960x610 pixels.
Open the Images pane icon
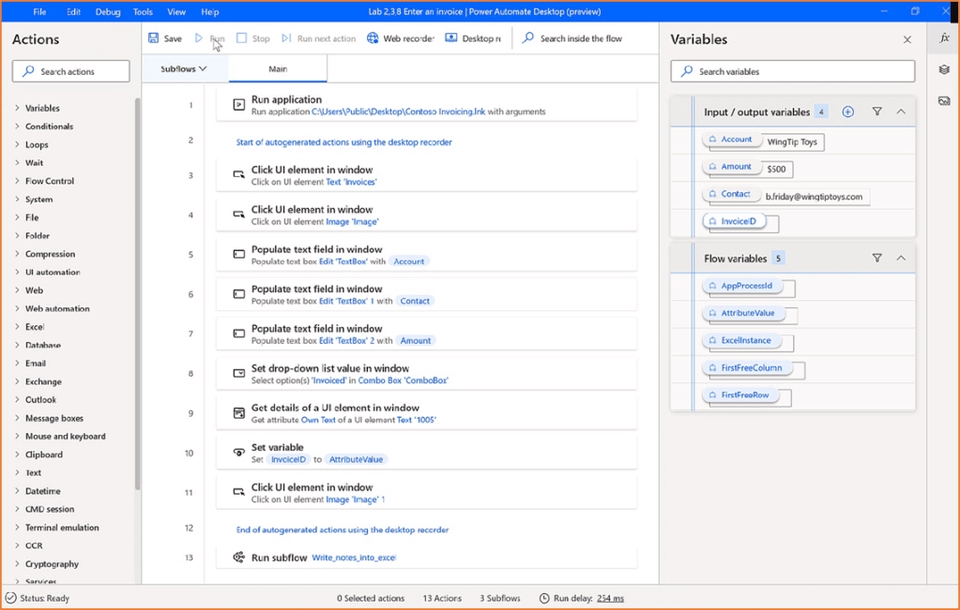point(944,100)
